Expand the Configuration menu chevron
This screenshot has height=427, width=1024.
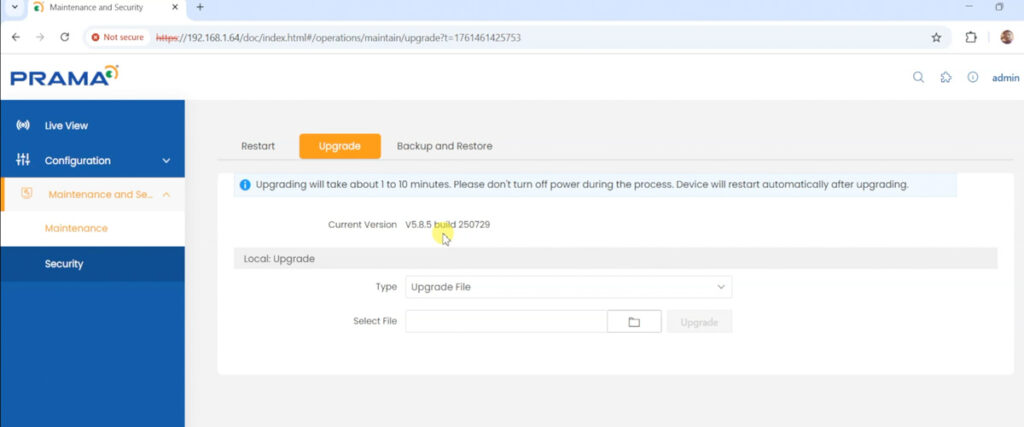coord(166,161)
